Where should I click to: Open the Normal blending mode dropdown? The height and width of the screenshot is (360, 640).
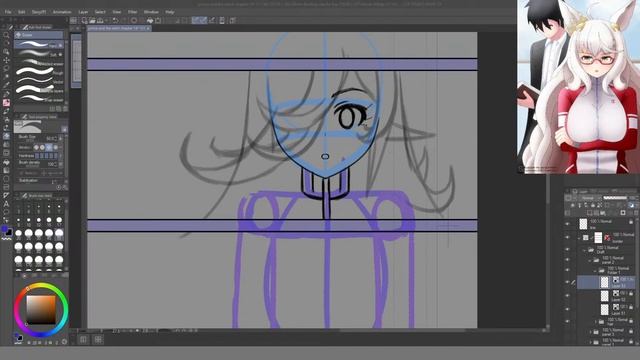coord(590,198)
